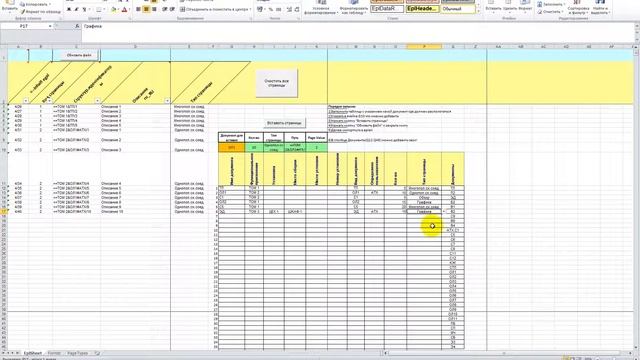Click the first sheet navigation arrow
This screenshot has width=640, height=360.
[x=3, y=353]
